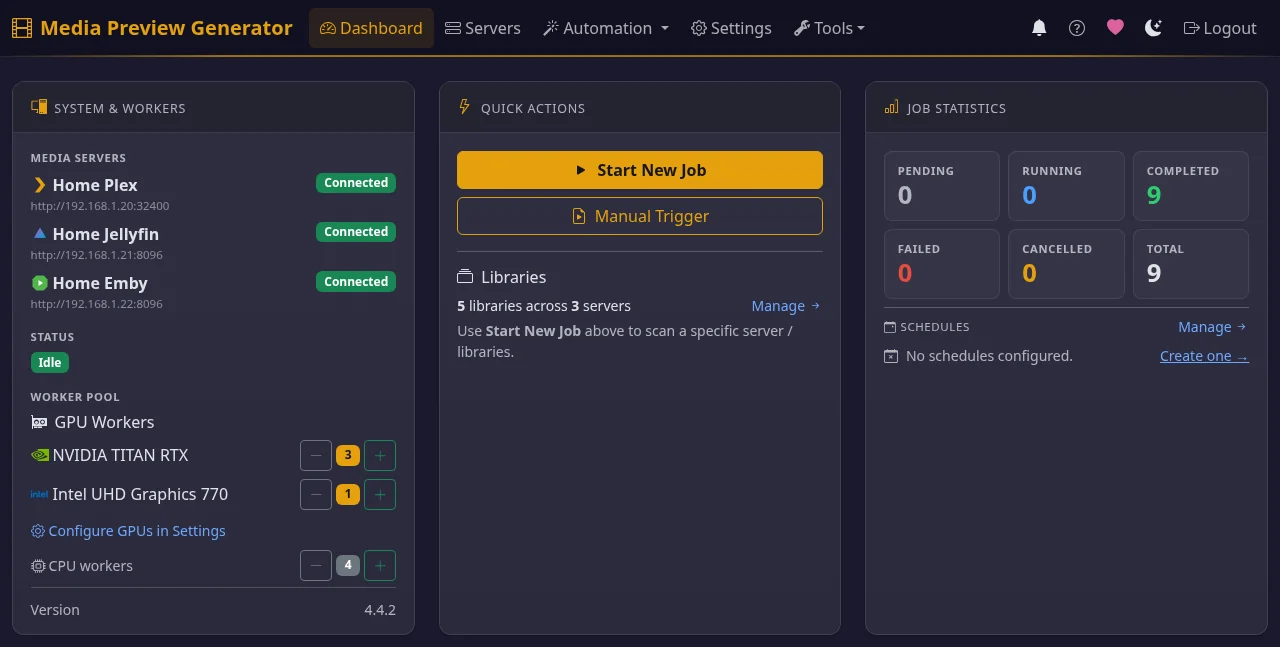
Task: Click the GPU Workers card icon
Action: click(39, 422)
